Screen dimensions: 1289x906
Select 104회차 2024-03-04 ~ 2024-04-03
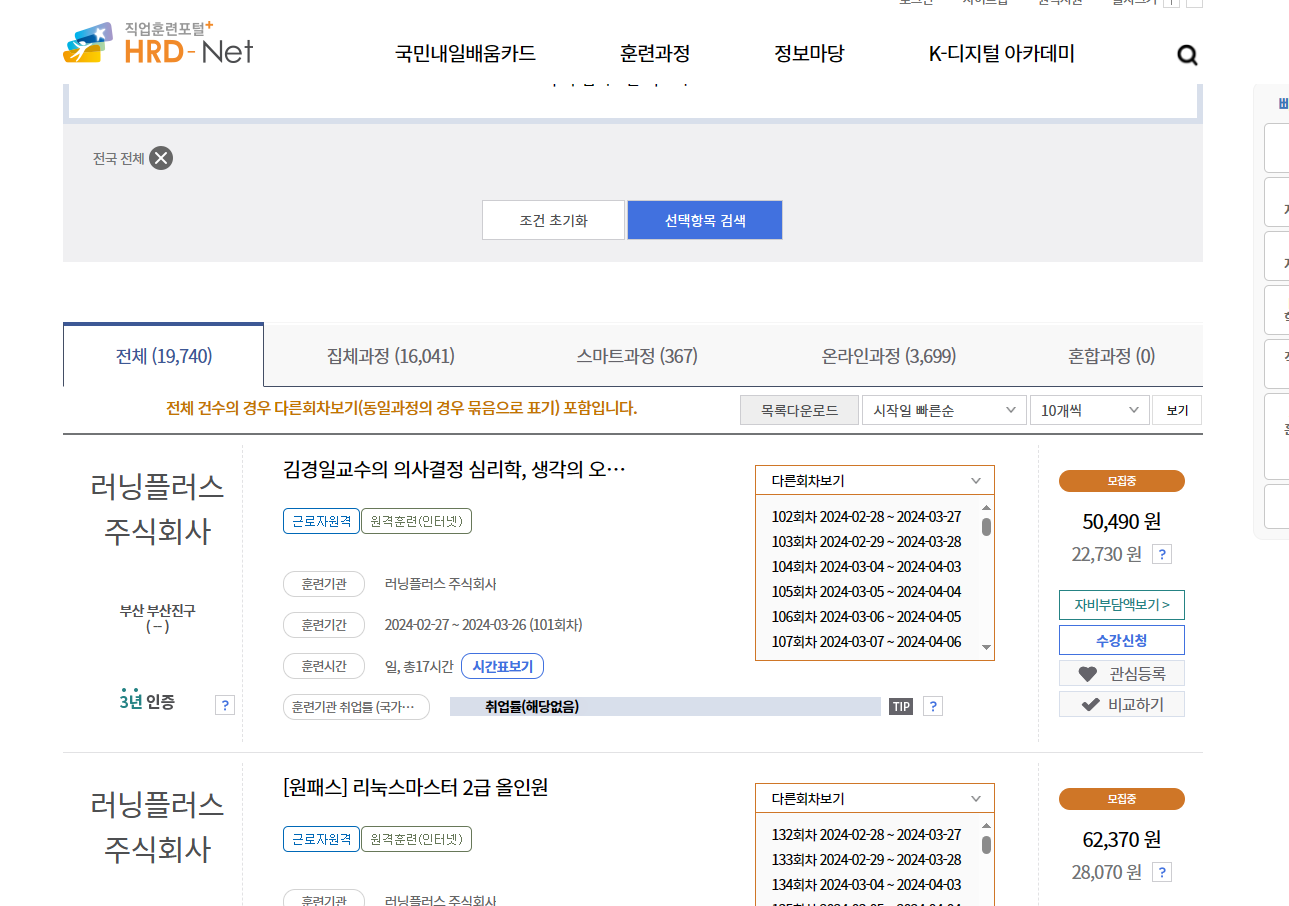point(866,567)
